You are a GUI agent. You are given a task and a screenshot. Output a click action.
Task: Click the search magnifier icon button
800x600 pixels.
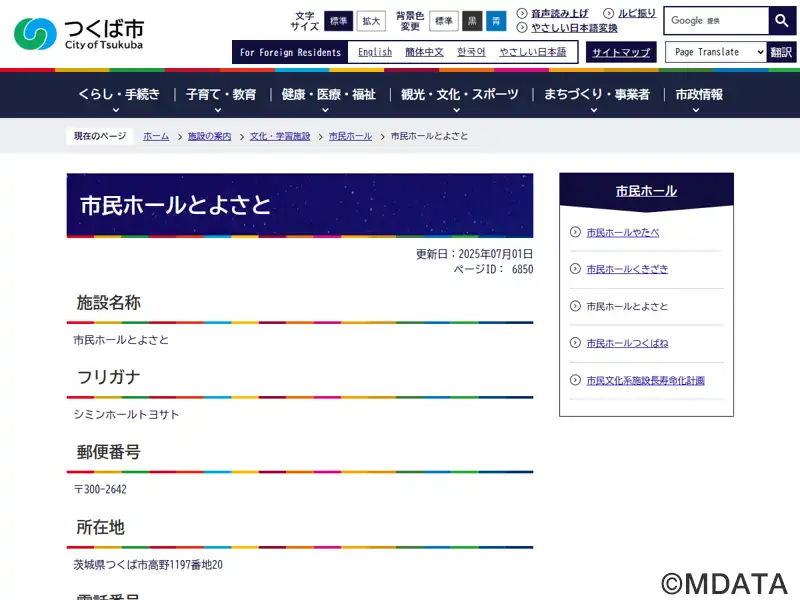click(782, 20)
